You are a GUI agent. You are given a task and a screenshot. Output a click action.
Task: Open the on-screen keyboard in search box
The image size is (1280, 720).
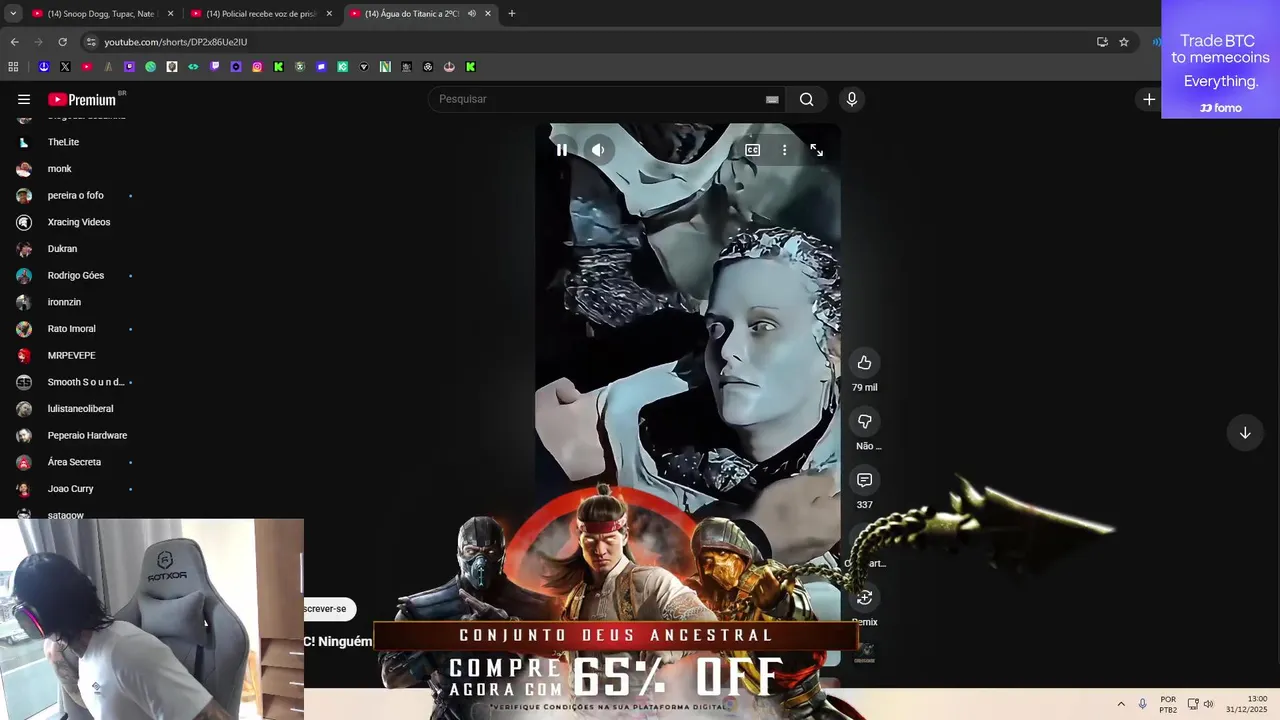click(x=772, y=99)
